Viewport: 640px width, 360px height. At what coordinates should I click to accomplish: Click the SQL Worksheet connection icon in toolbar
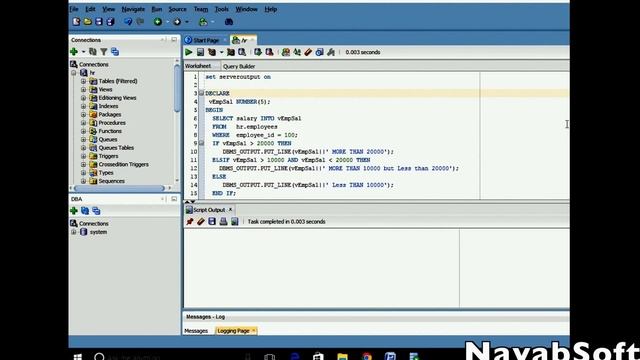point(203,22)
